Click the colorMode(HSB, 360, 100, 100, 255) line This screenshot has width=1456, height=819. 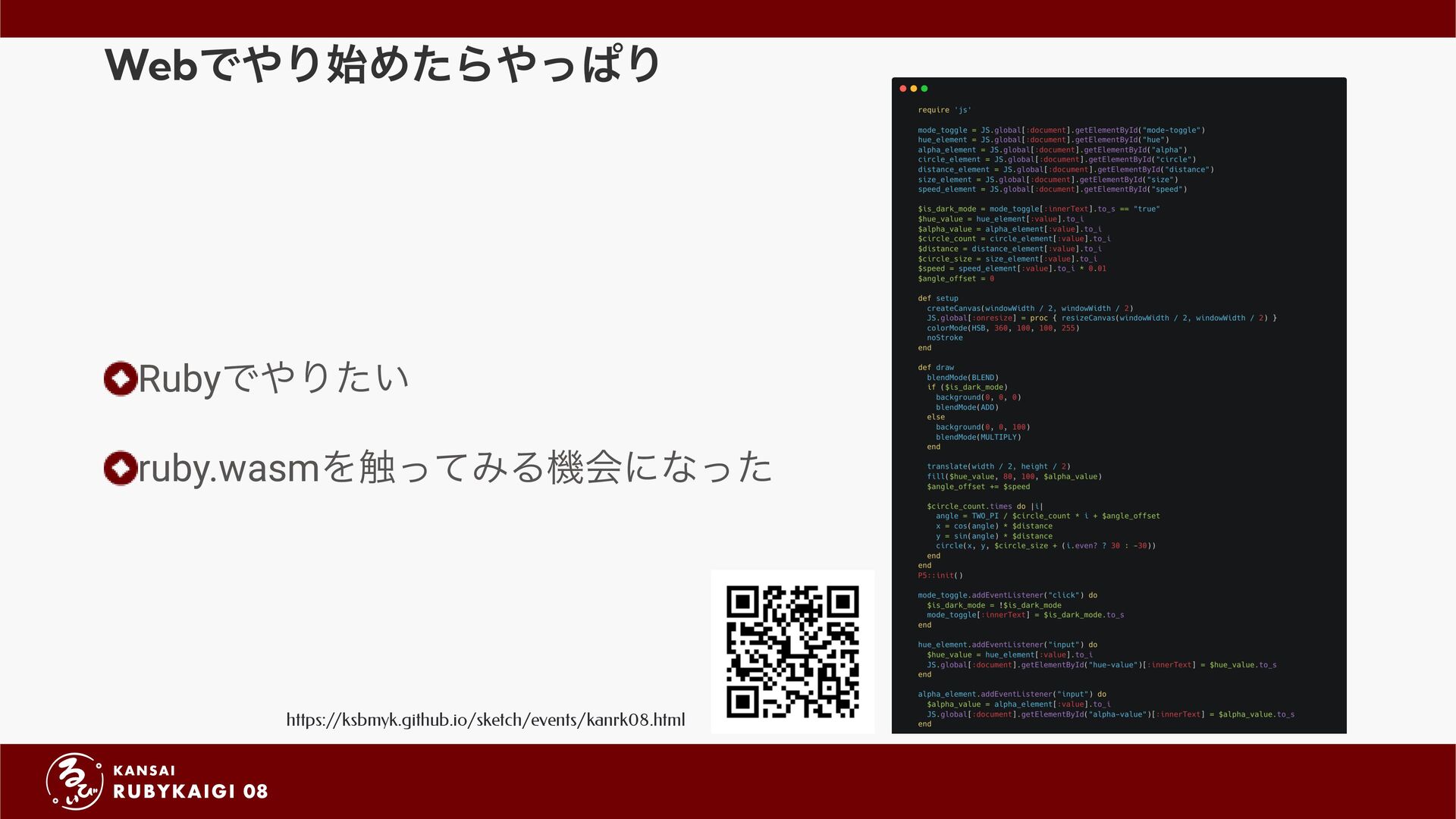tap(1003, 328)
